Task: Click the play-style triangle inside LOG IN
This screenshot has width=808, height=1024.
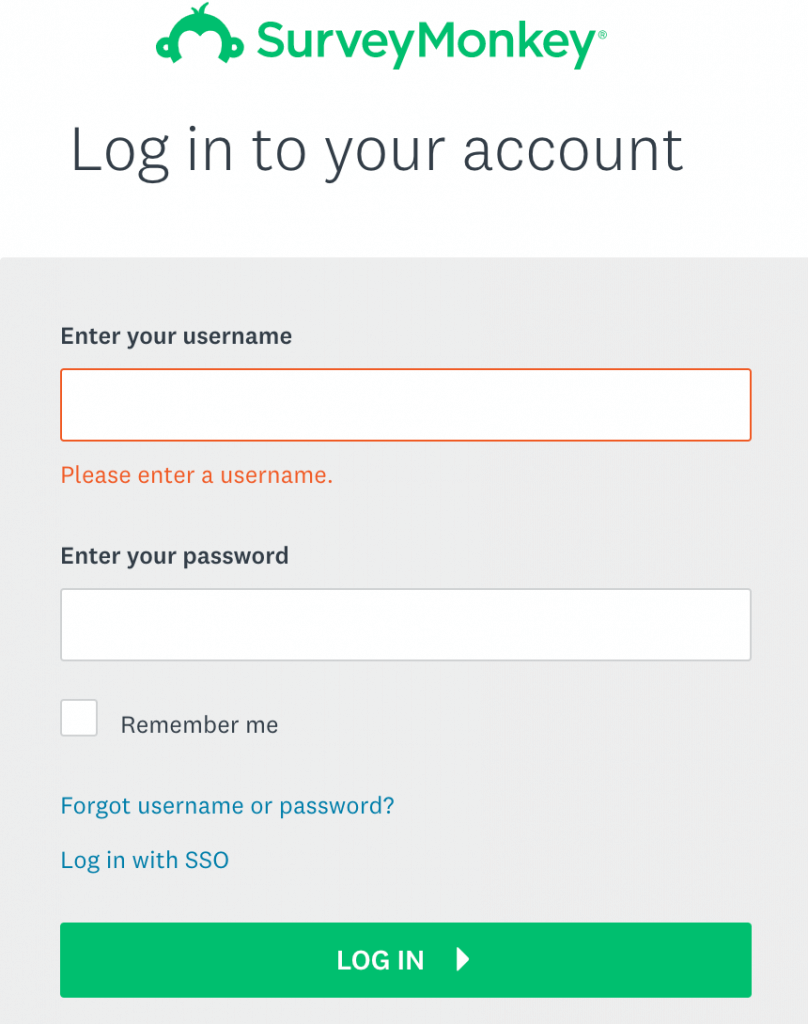Action: 462,959
